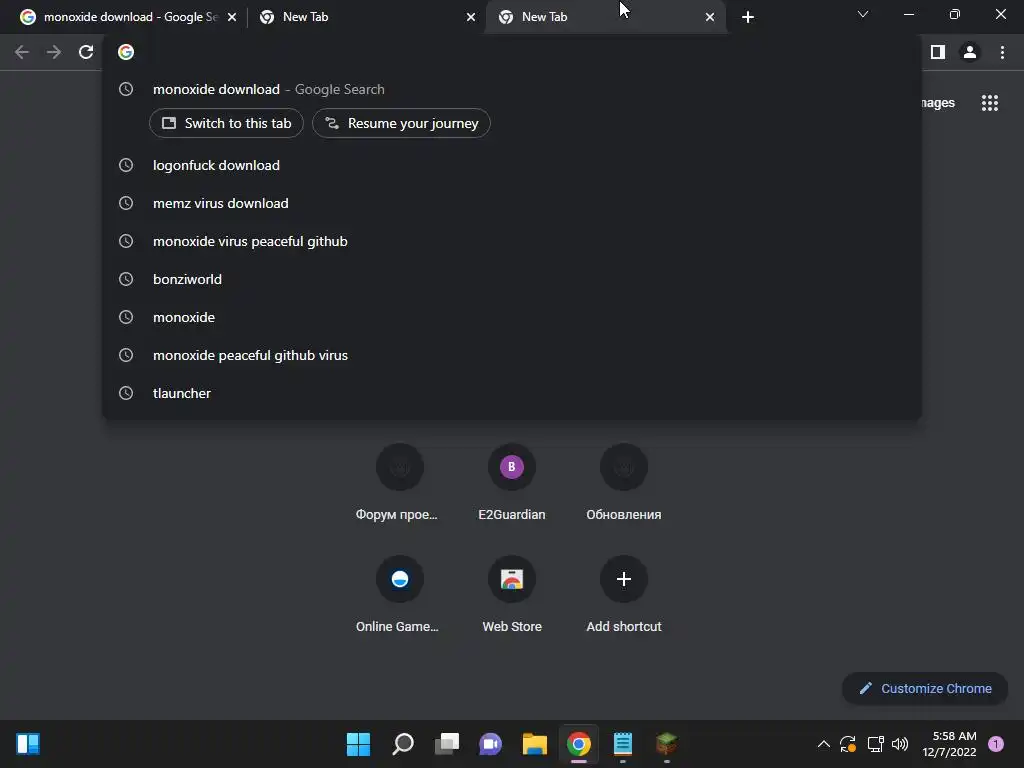Open Windows Start menu
The width and height of the screenshot is (1024, 768).
359,744
